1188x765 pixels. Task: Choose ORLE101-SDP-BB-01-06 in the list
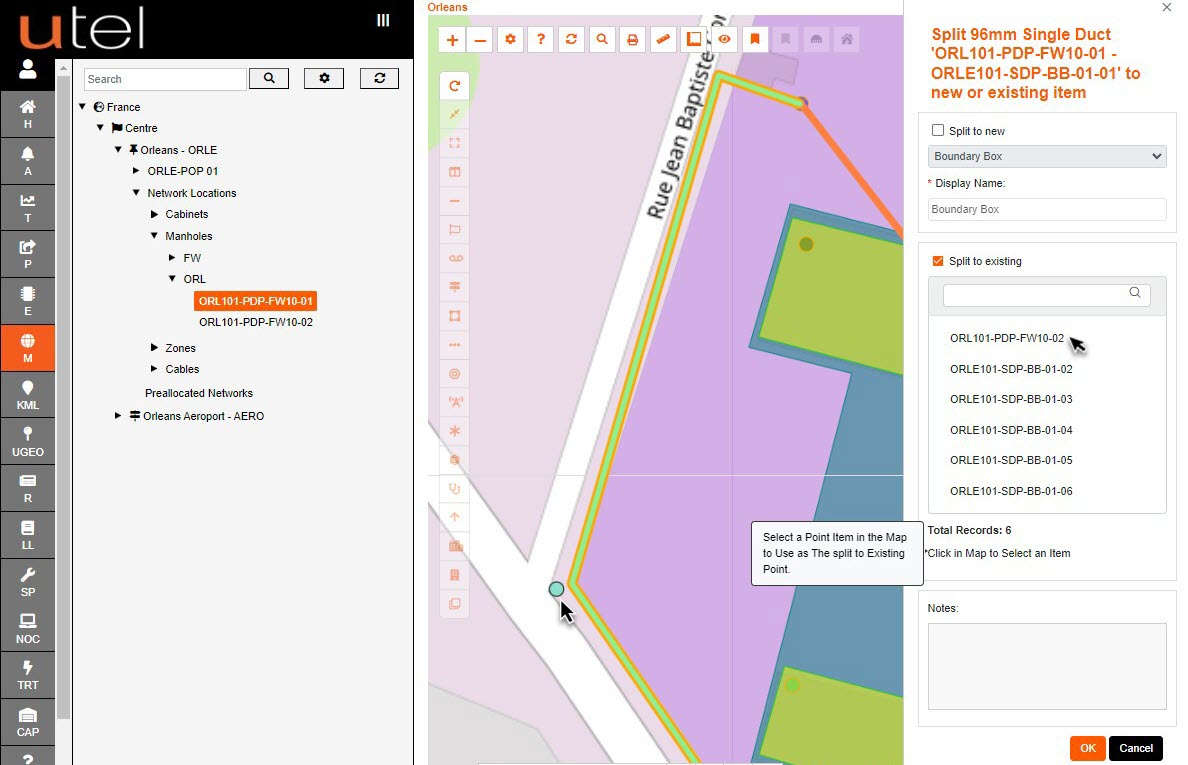(x=1011, y=491)
